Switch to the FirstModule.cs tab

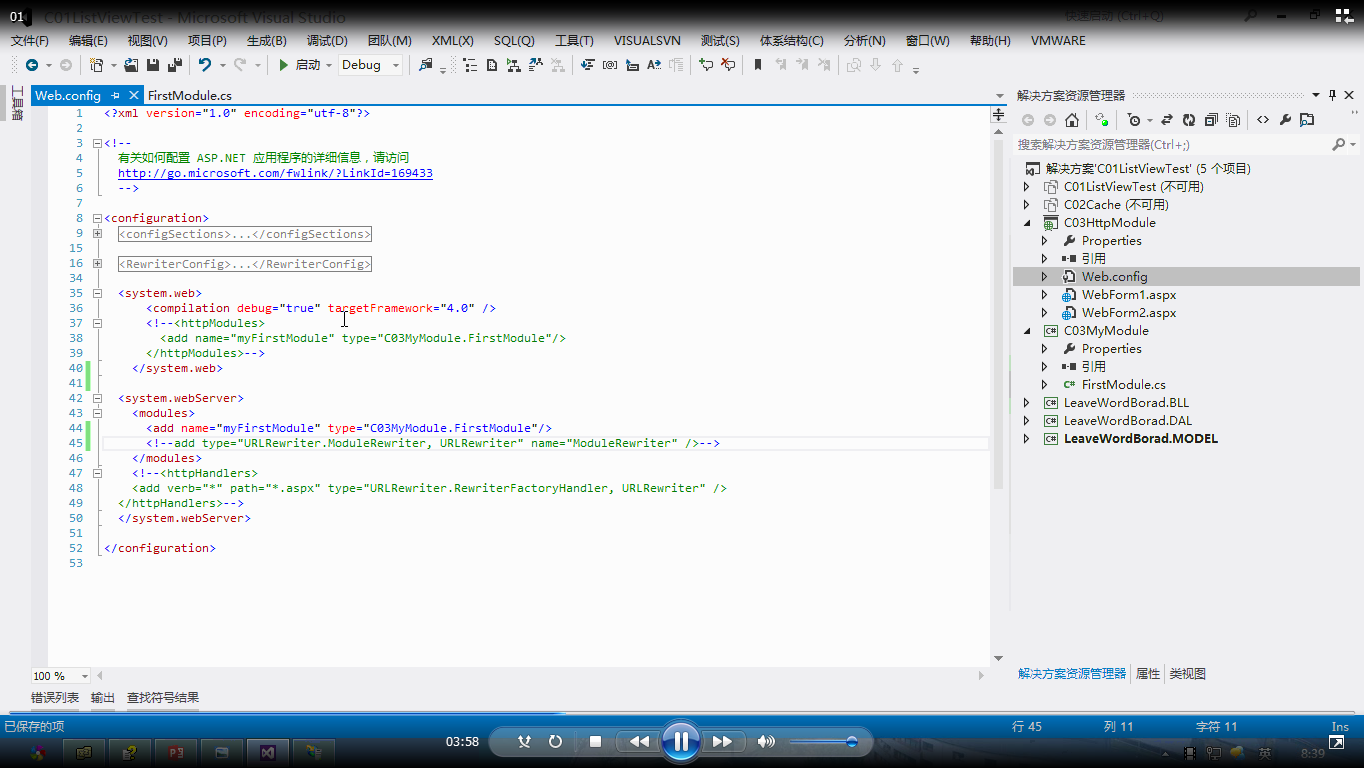tap(189, 96)
